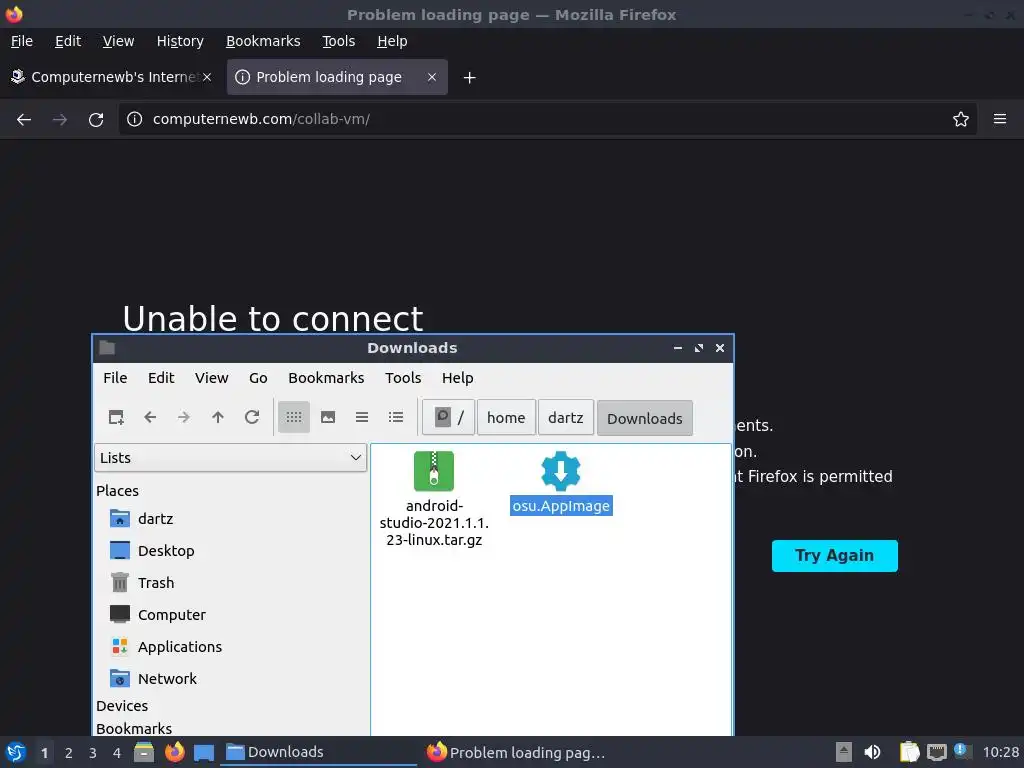
Task: Open dartz home folder in Places
Action: tap(155, 519)
